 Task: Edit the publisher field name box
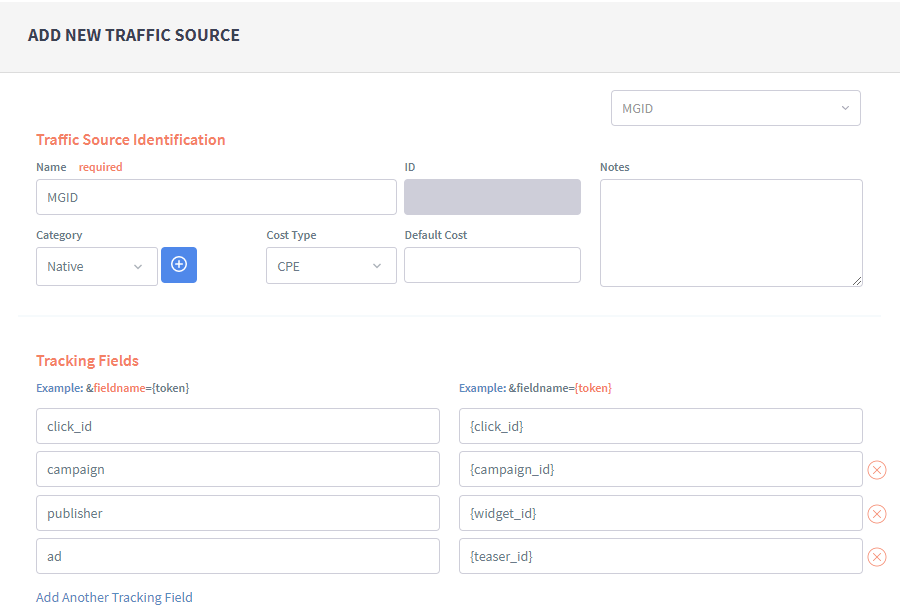[x=238, y=513]
